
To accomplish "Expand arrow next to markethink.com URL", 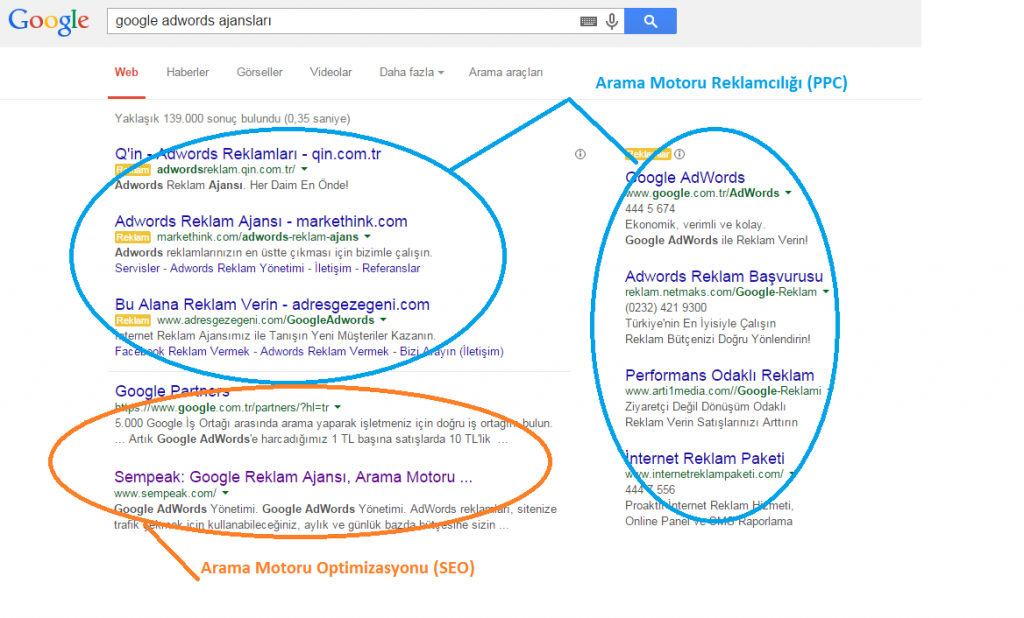I will click(368, 236).
